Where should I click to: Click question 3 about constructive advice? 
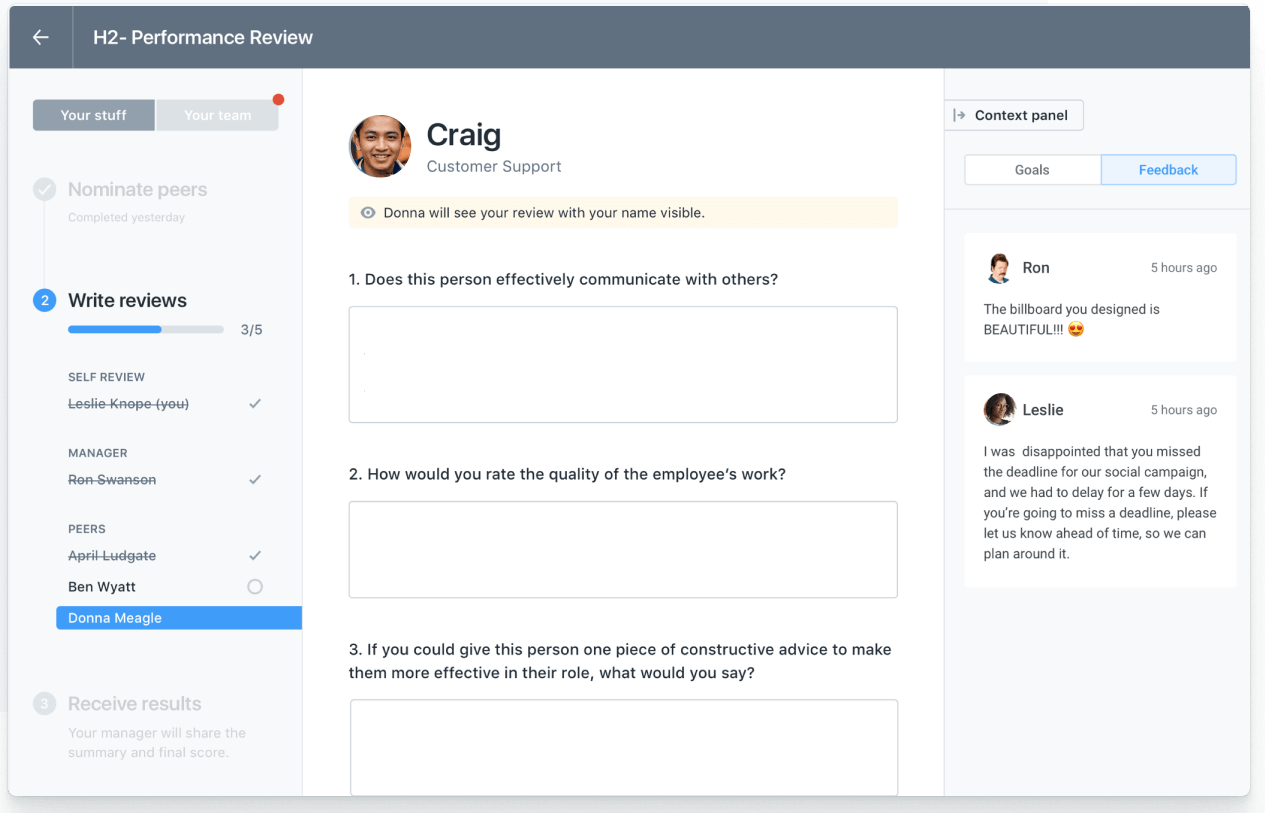point(620,661)
